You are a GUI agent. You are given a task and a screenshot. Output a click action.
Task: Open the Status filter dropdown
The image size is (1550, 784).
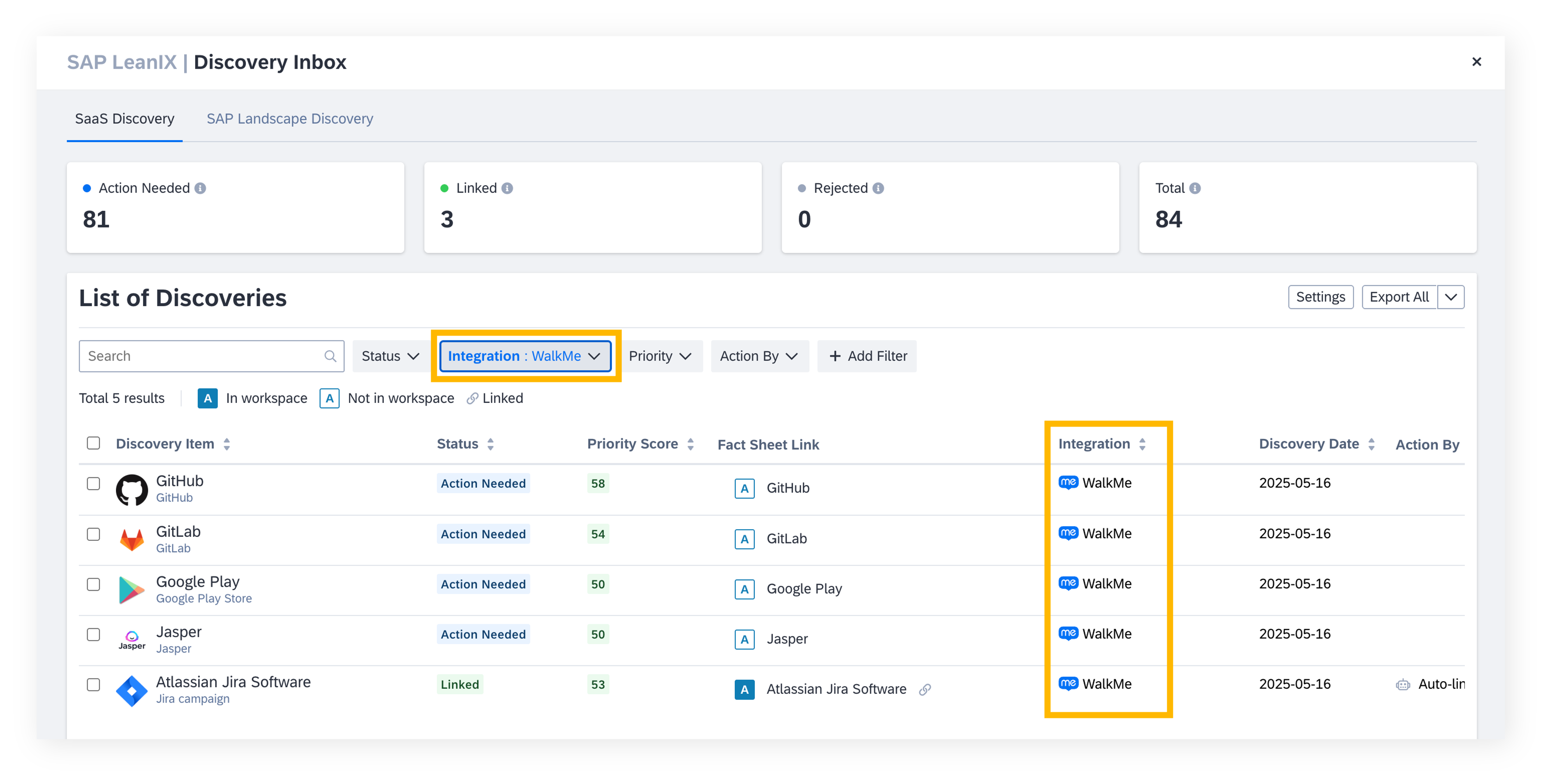[390, 356]
